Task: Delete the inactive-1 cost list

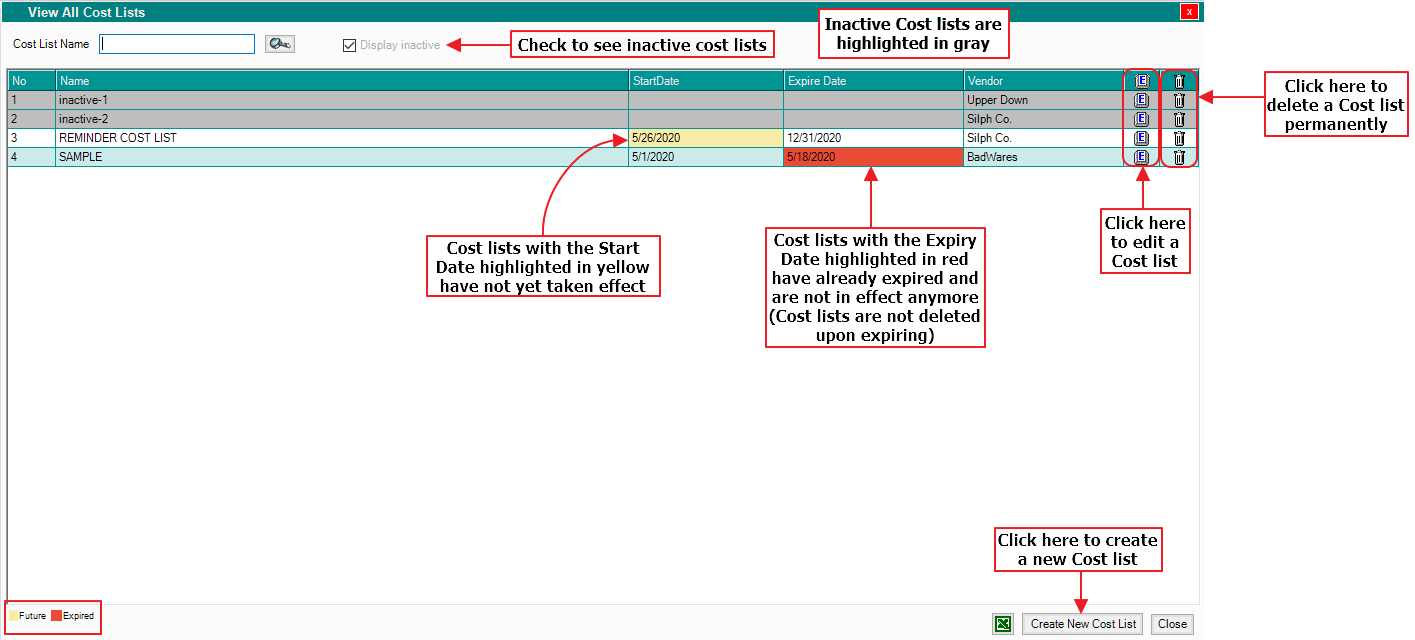Action: coord(1179,100)
